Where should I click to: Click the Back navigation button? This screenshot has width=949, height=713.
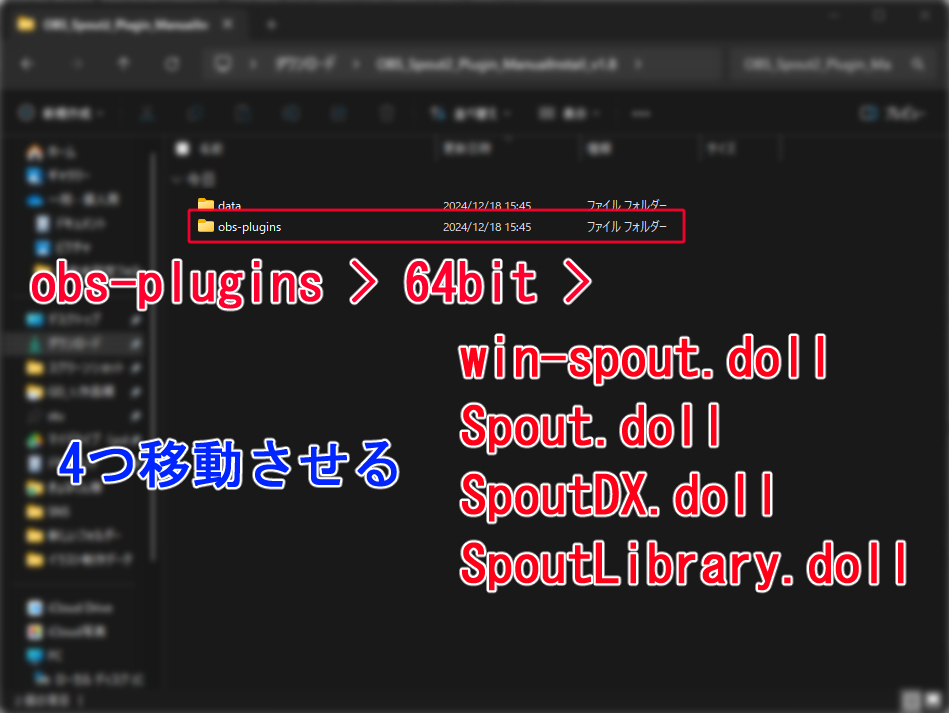[x=27, y=63]
